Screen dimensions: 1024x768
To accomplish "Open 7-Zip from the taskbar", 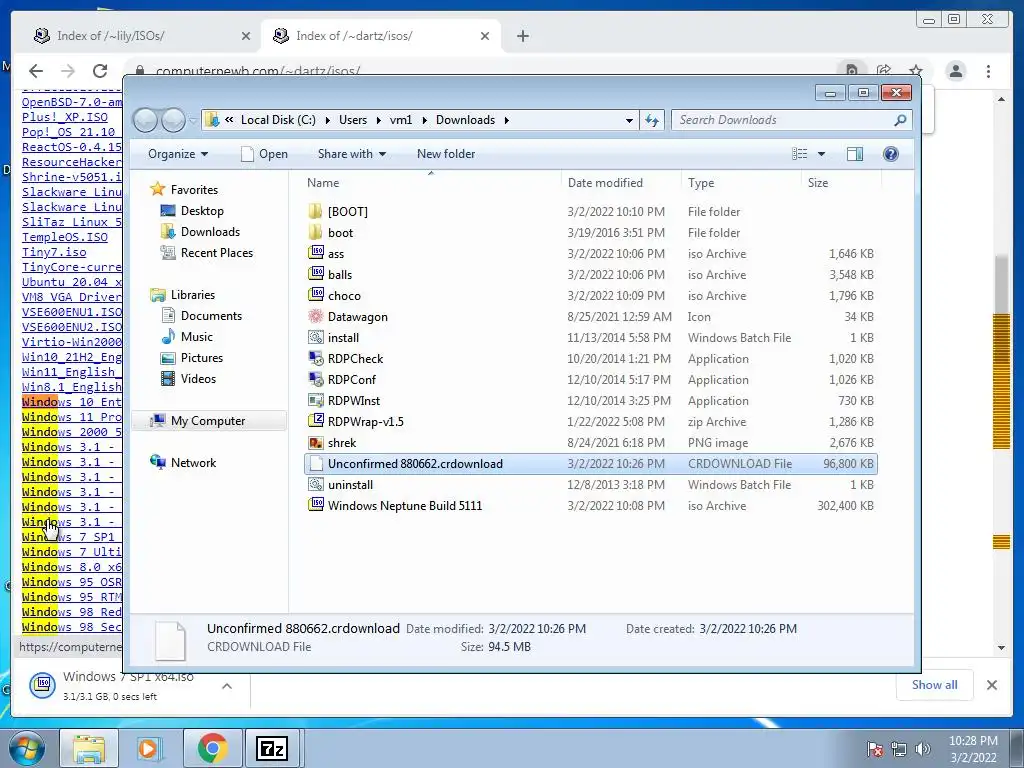I will click(x=272, y=748).
